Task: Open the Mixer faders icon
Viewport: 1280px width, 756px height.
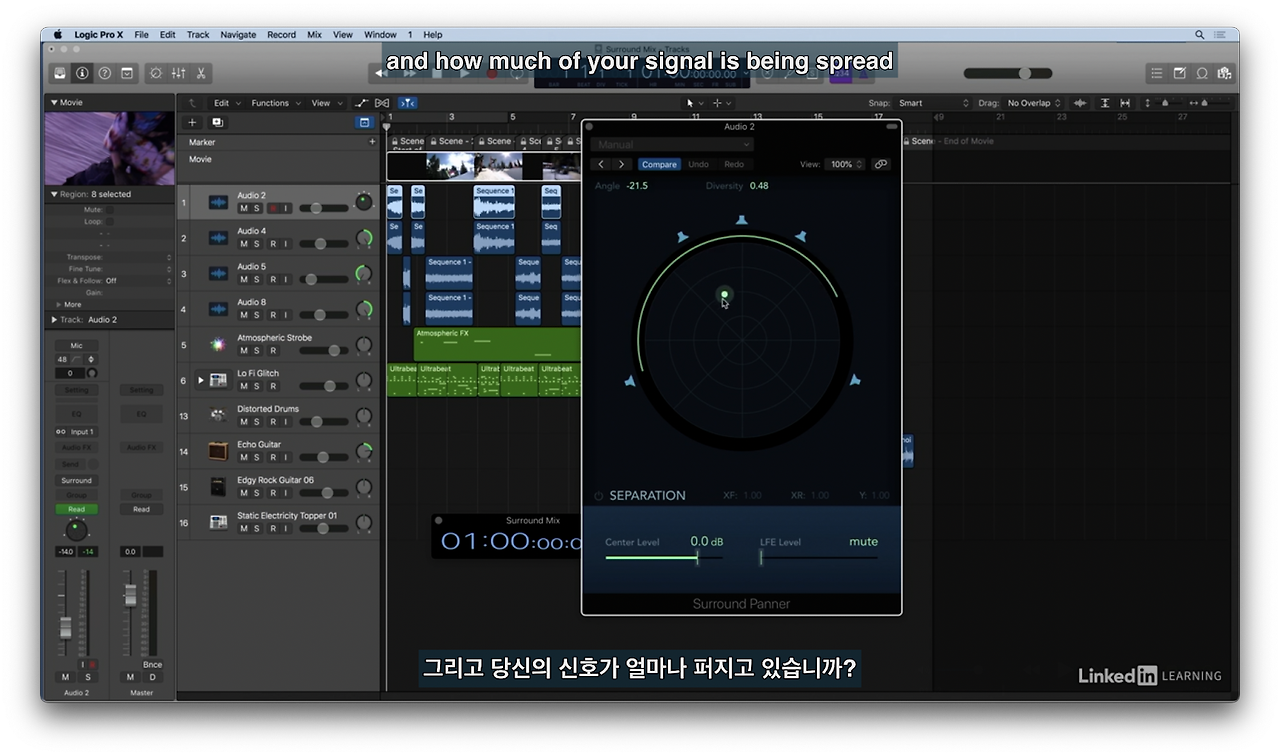Action: point(178,73)
